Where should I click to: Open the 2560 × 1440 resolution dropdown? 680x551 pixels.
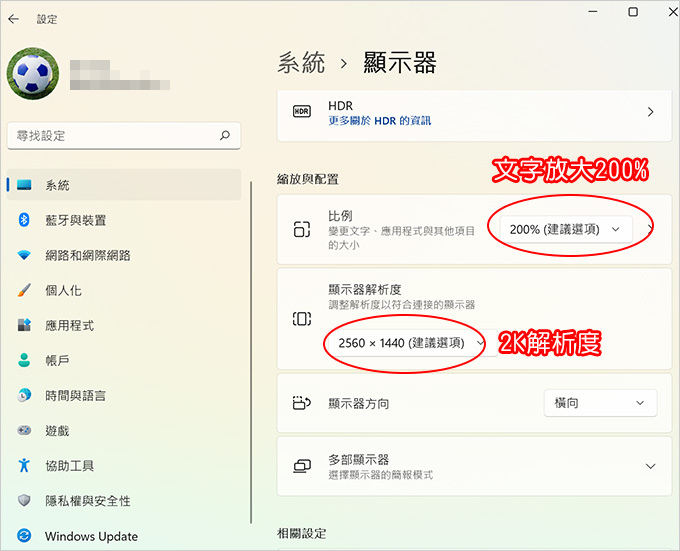412,343
